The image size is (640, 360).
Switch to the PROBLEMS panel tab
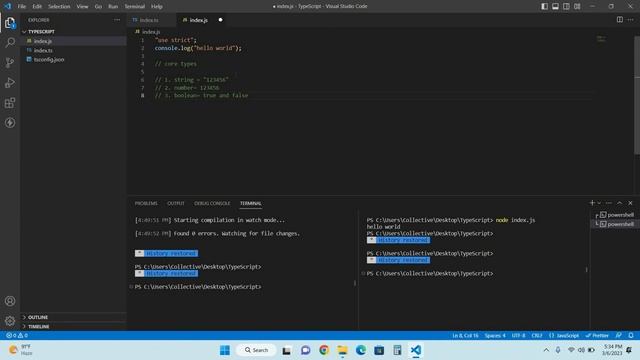[x=146, y=203]
